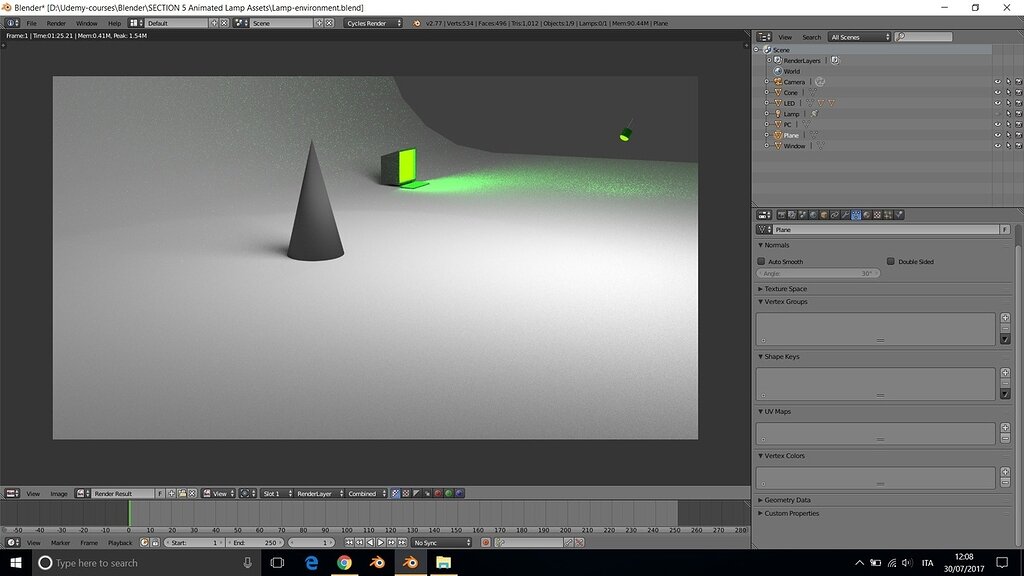Collapse the Shape Keys section header
This screenshot has width=1024, height=576.
pos(780,356)
